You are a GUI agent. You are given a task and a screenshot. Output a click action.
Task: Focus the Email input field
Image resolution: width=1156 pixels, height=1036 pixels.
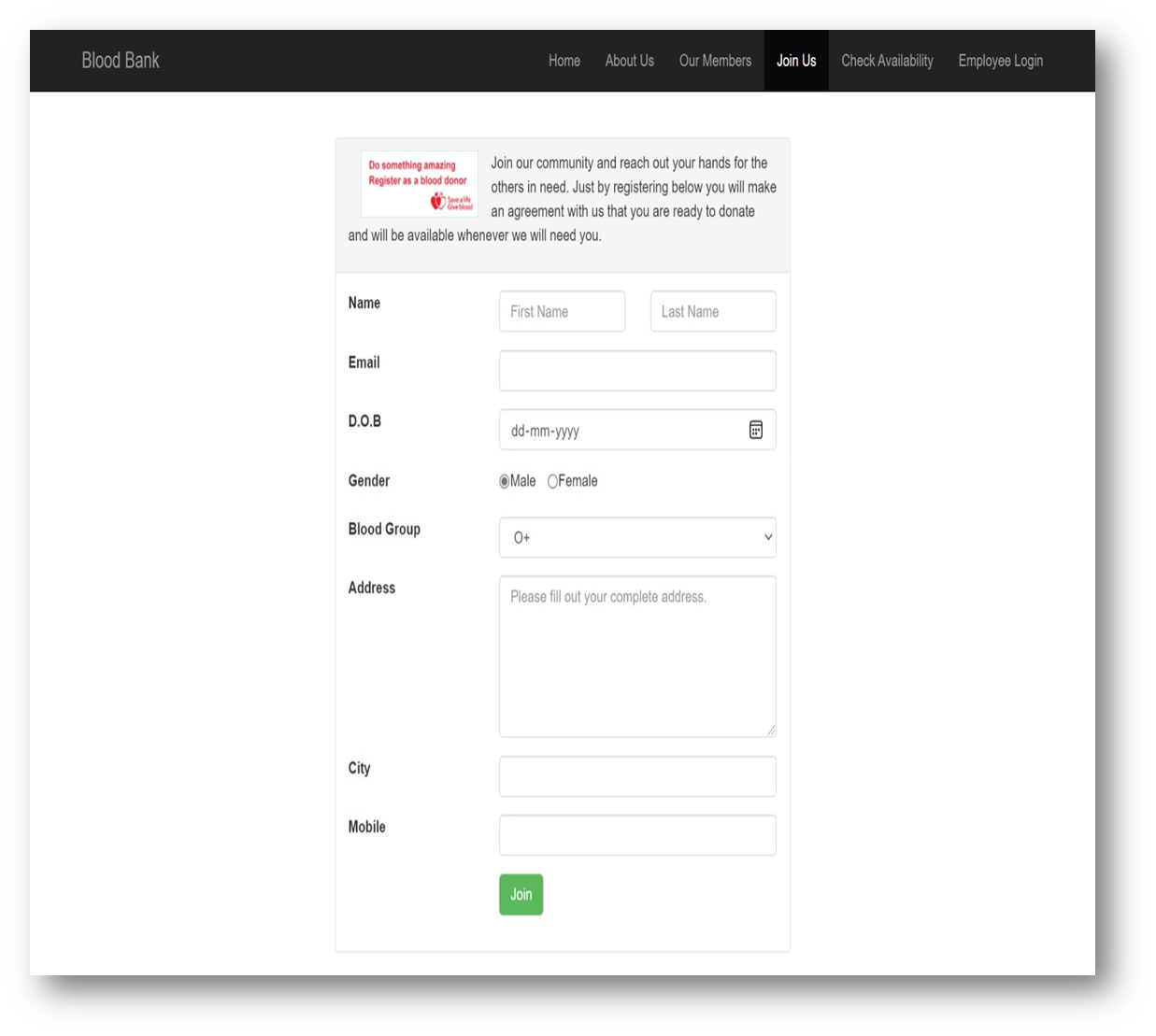(x=637, y=370)
